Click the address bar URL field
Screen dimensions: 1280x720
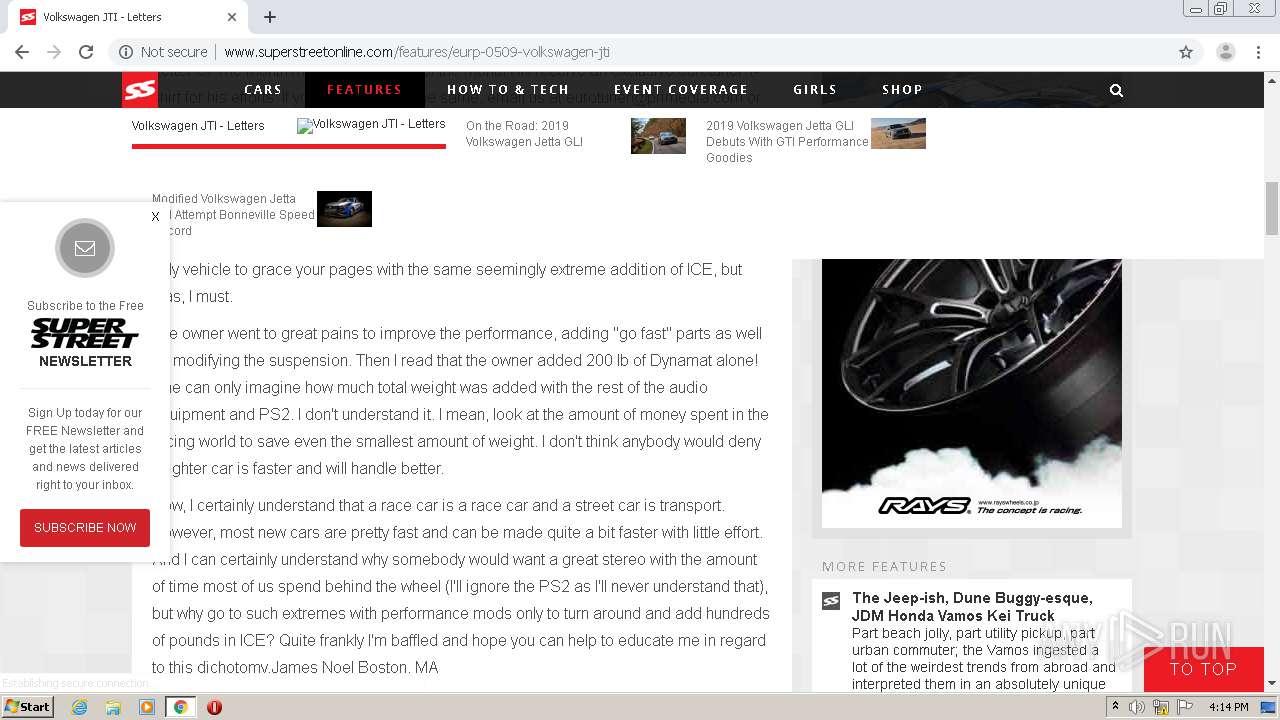640,52
